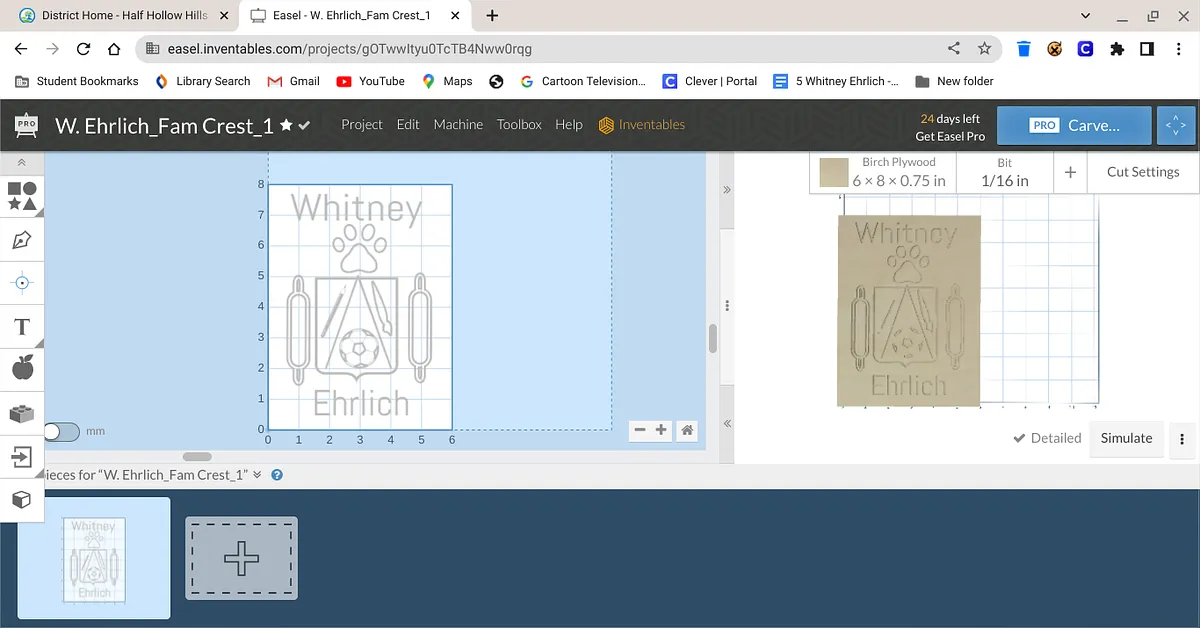Select the Text tool
The height and width of the screenshot is (628, 1200).
click(x=22, y=327)
